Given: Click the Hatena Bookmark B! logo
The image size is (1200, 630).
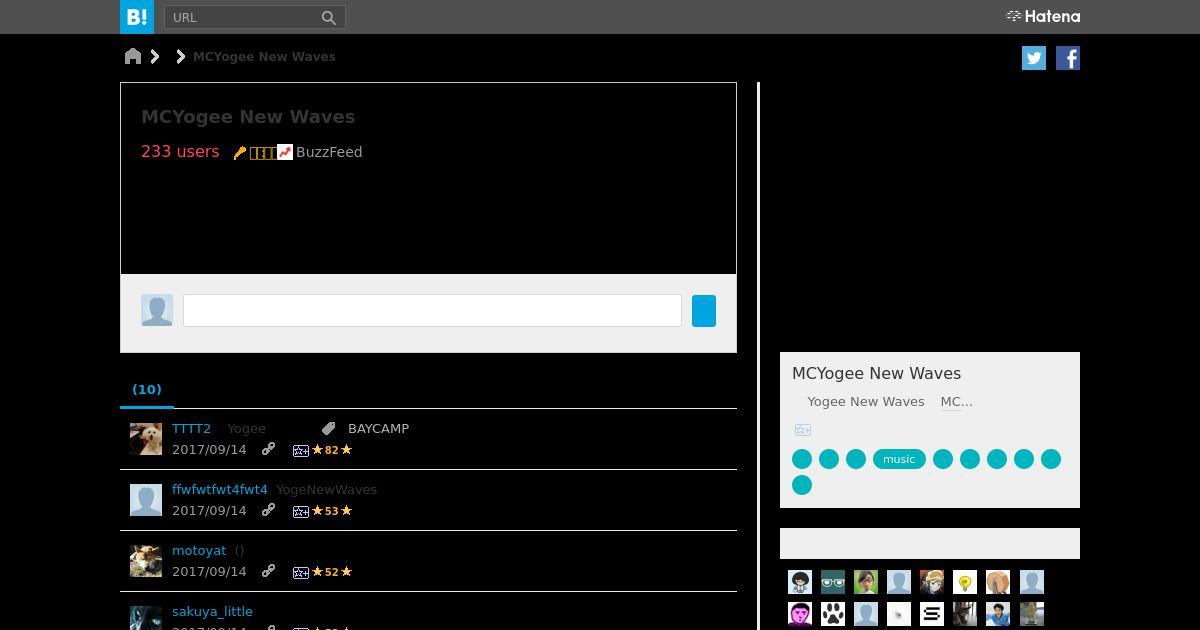Looking at the screenshot, I should (137, 17).
